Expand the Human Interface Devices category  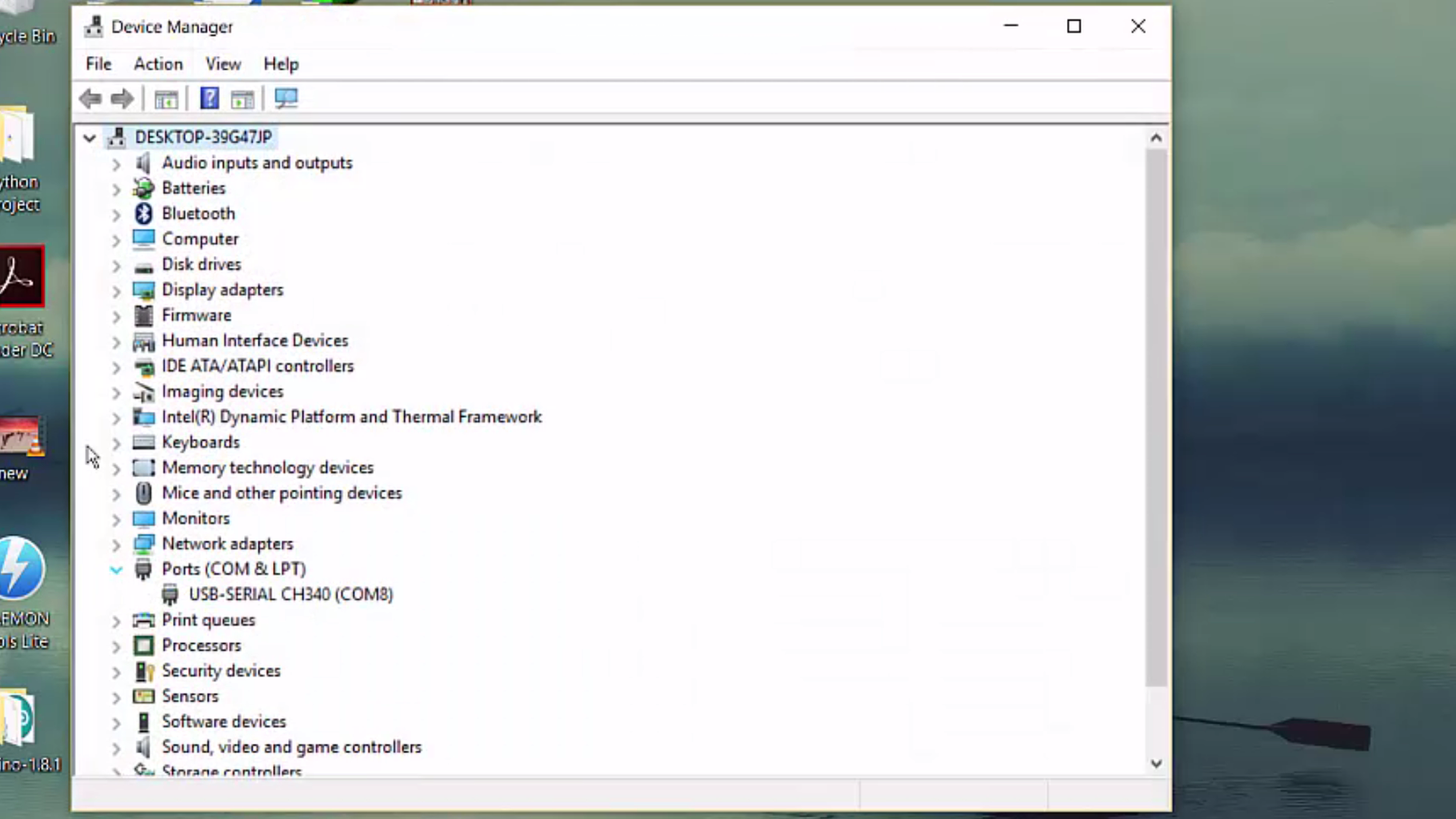pyautogui.click(x=116, y=341)
